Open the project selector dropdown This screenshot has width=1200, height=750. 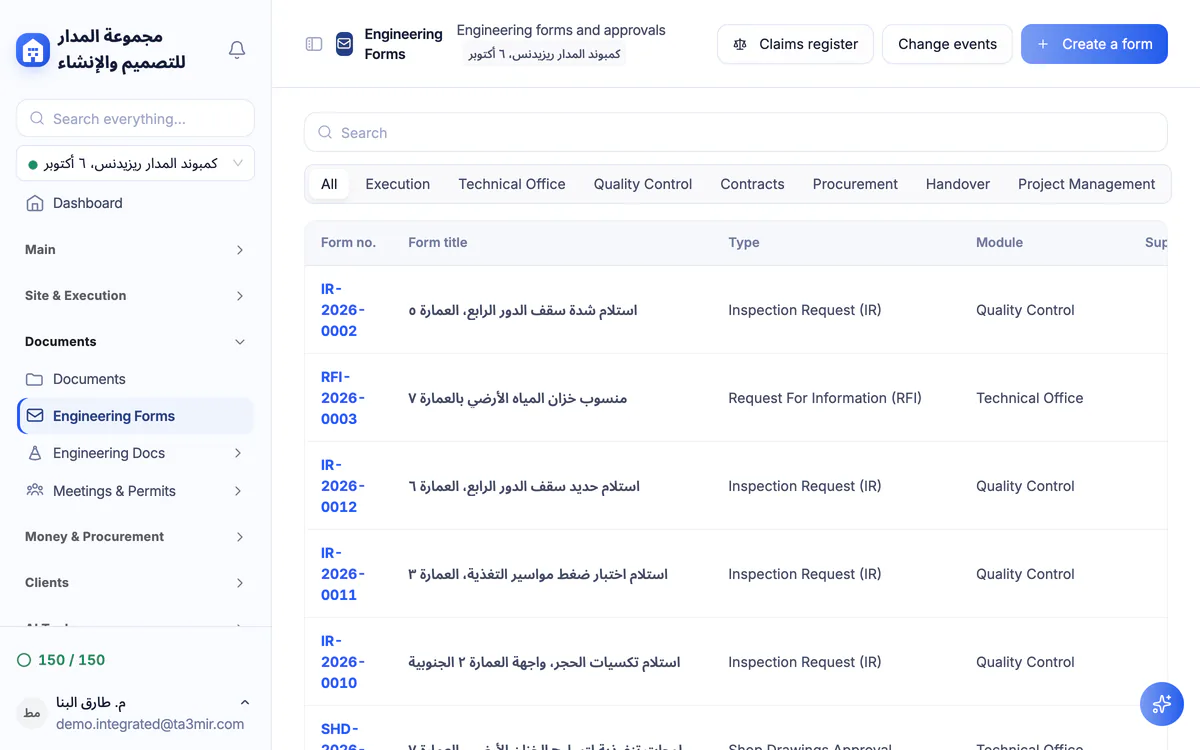(x=135, y=163)
